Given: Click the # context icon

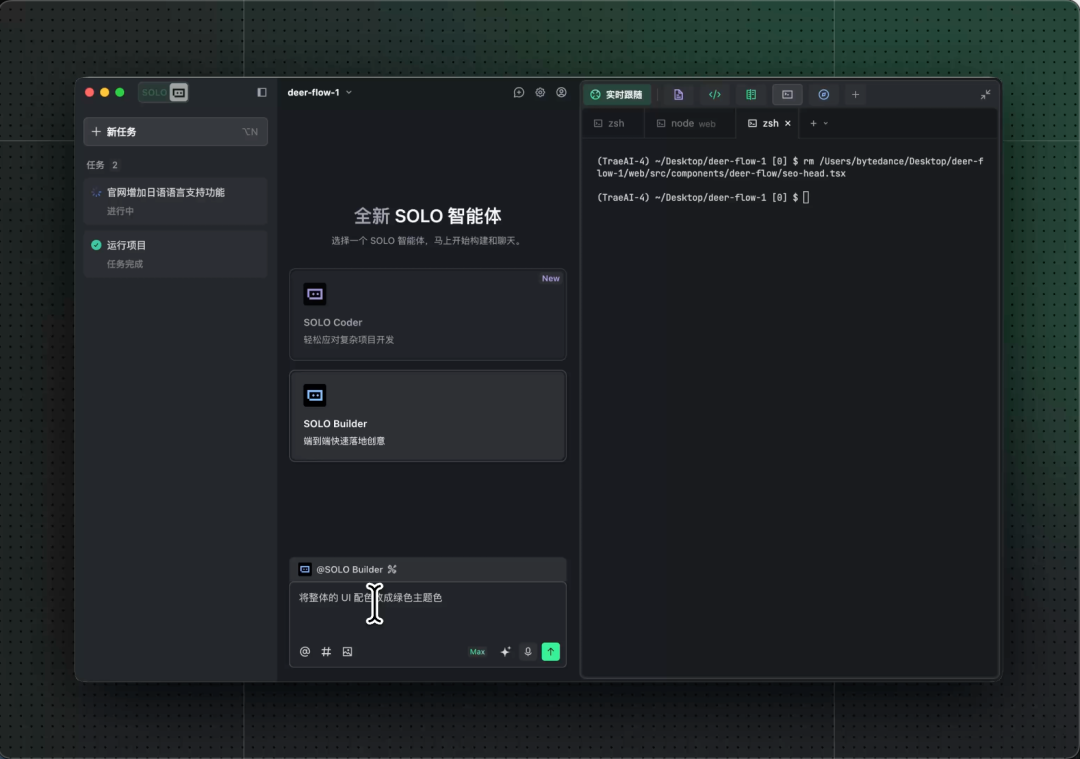Looking at the screenshot, I should 326,652.
